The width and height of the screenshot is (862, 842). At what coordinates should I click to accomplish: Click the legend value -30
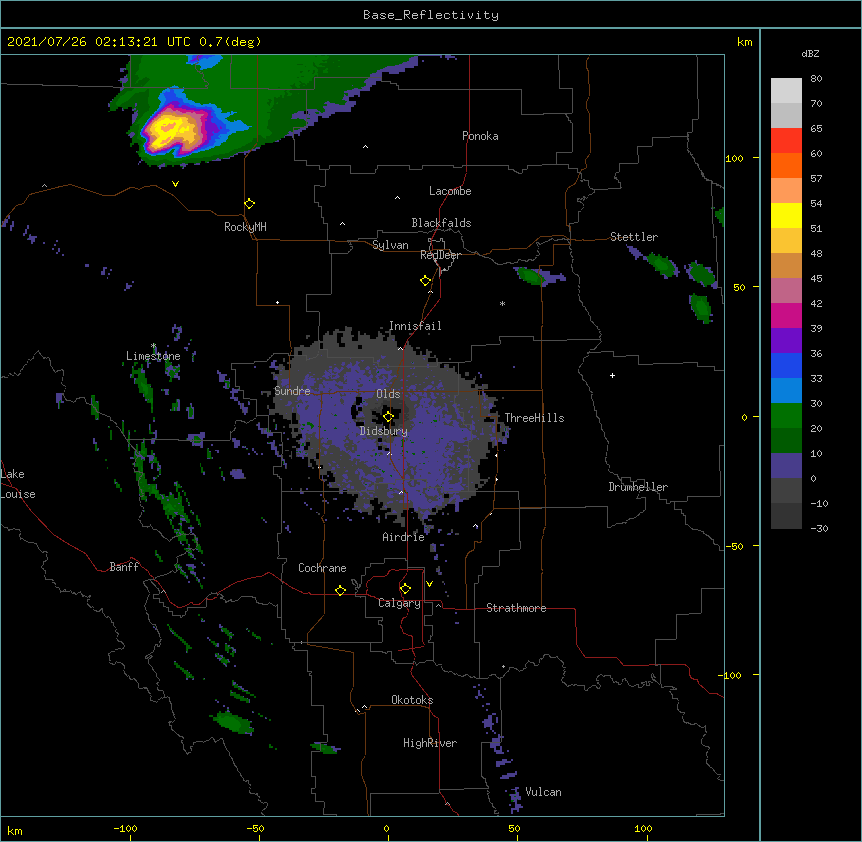click(819, 528)
